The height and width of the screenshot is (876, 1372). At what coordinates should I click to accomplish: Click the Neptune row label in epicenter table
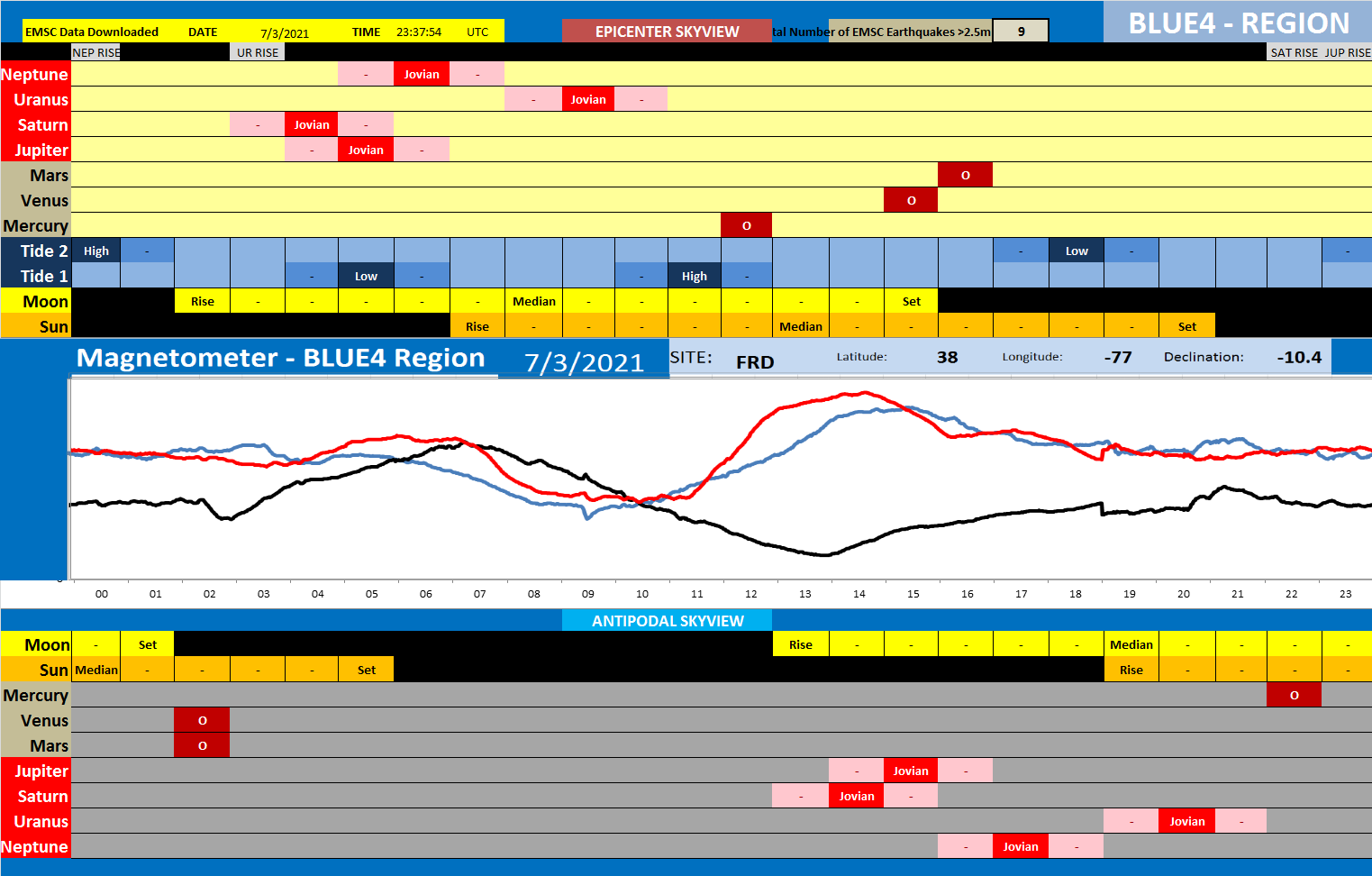(35, 74)
